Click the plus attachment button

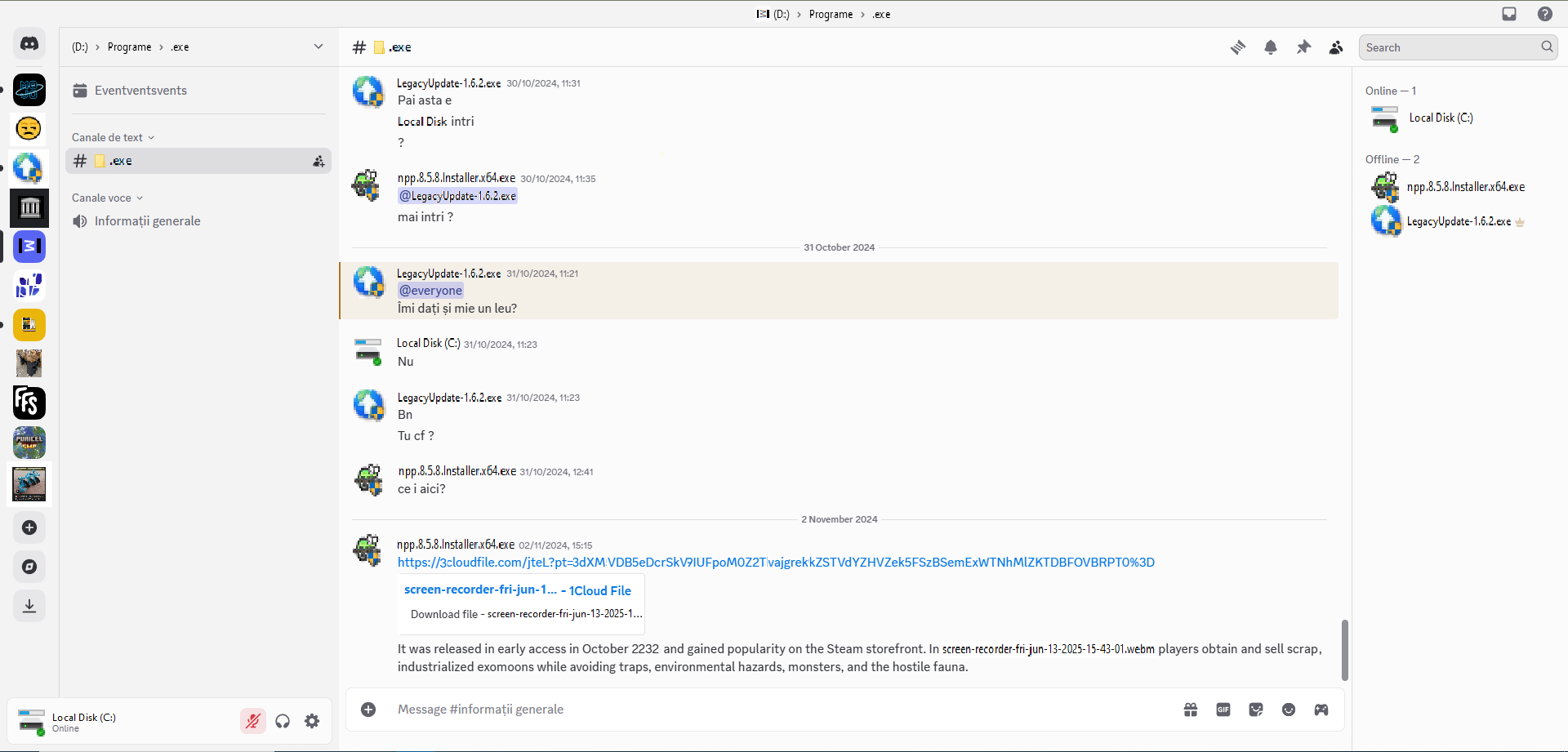point(368,710)
